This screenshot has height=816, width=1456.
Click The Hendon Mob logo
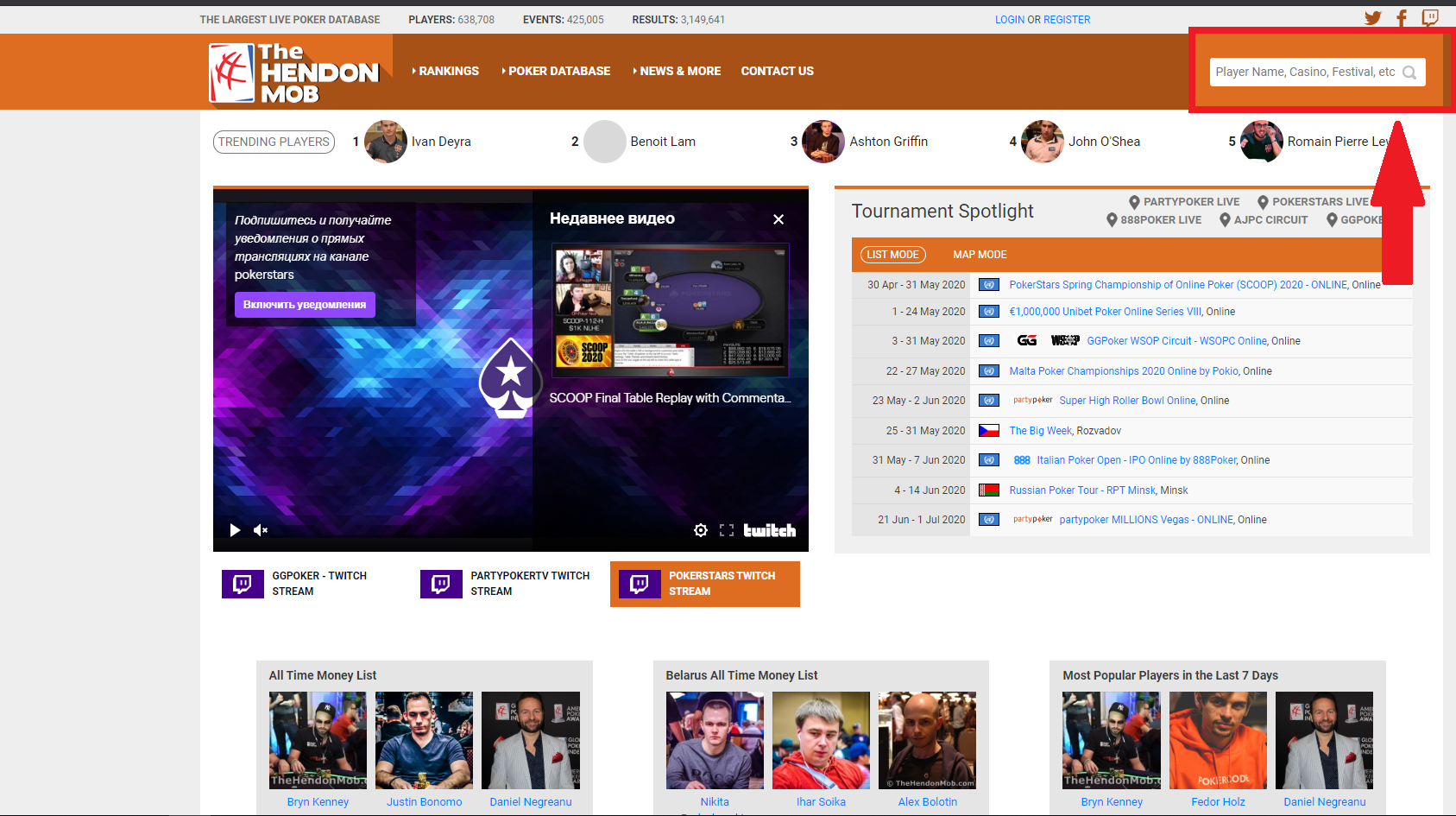[x=294, y=73]
